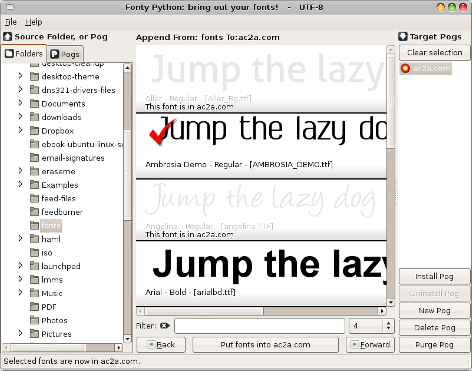Click the Photos folder icon
Viewport: 472px width, 371px height.
pos(34,320)
